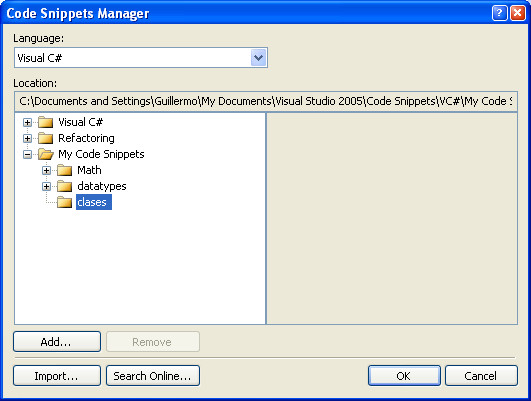Image resolution: width=531 pixels, height=401 pixels.
Task: Click the clases folder icon
Action: 64,202
